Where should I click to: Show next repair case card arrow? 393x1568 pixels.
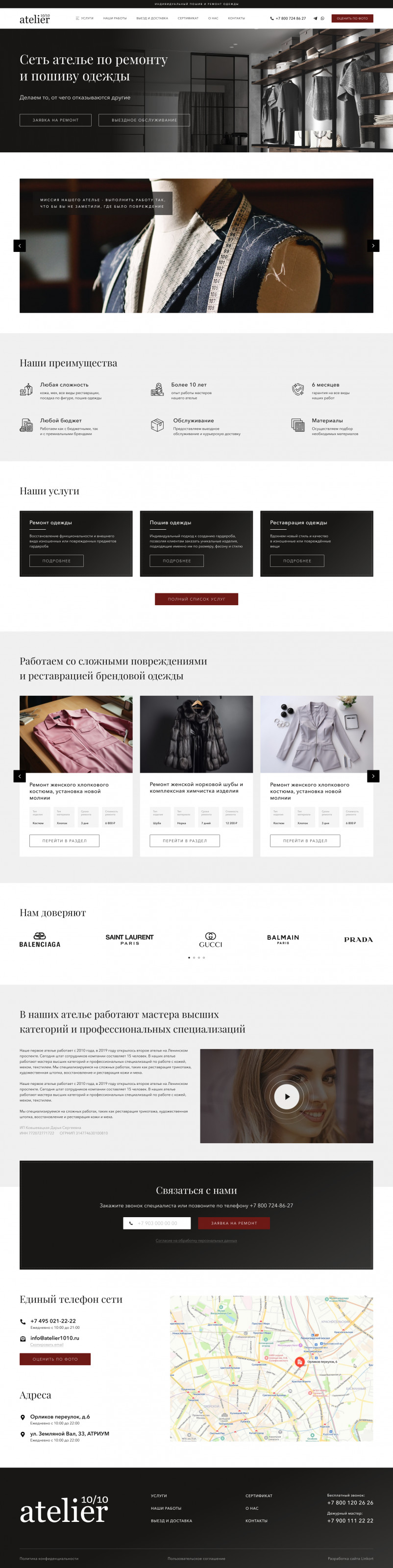[x=373, y=776]
